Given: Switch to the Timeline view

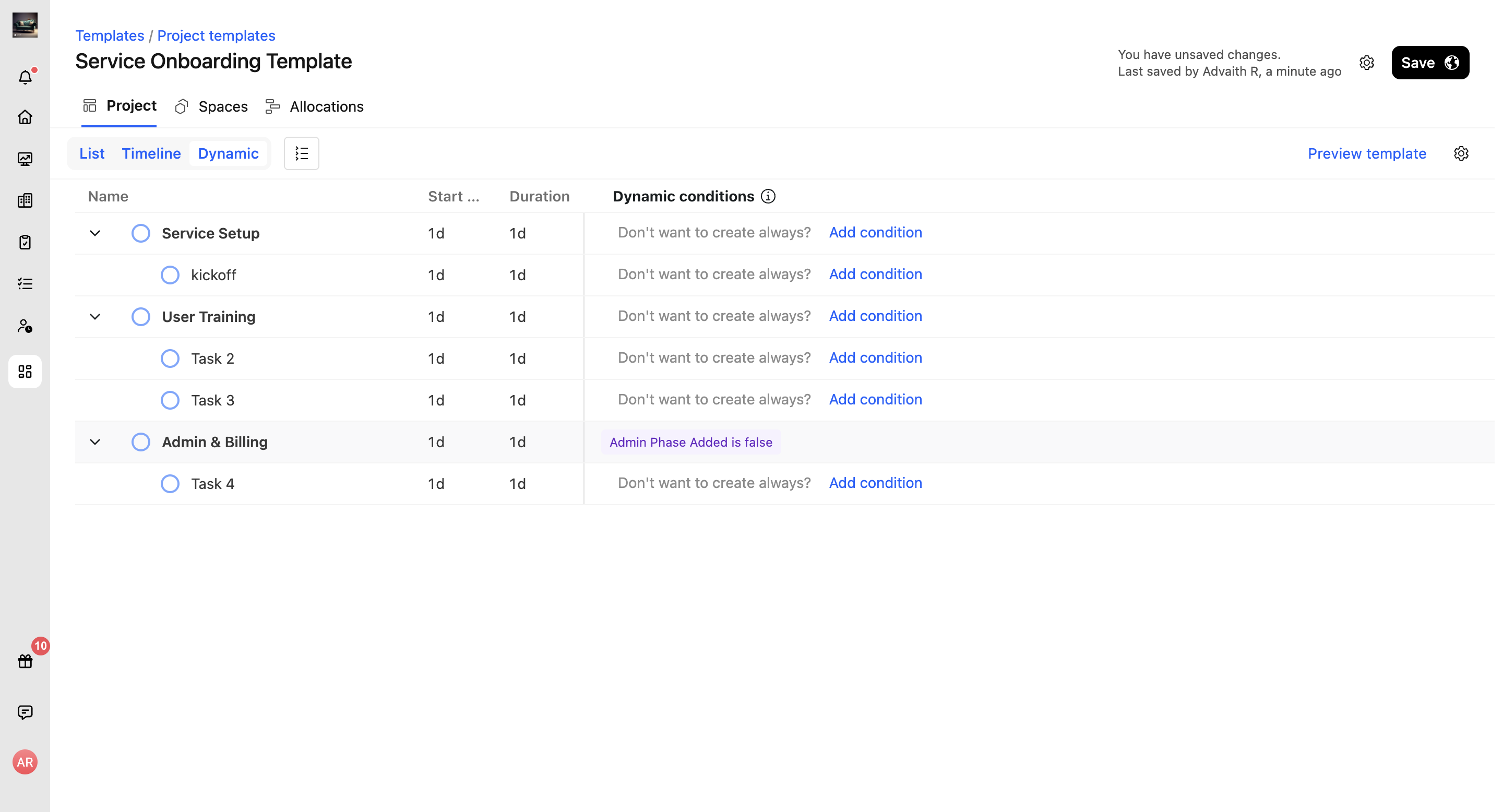Looking at the screenshot, I should (x=151, y=153).
